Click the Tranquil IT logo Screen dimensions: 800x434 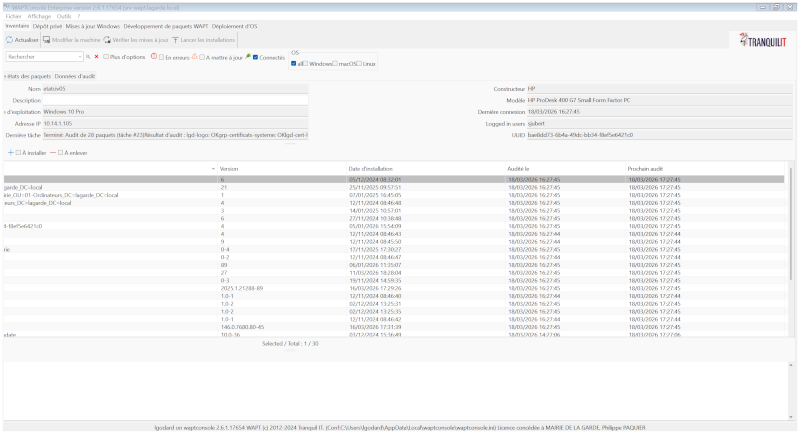tap(766, 41)
